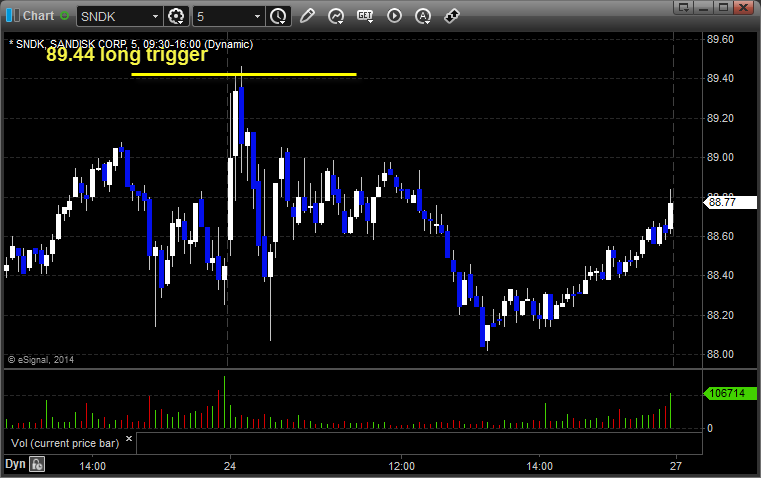761x478 pixels.
Task: Click the 27 date axis label
Action: (x=676, y=466)
